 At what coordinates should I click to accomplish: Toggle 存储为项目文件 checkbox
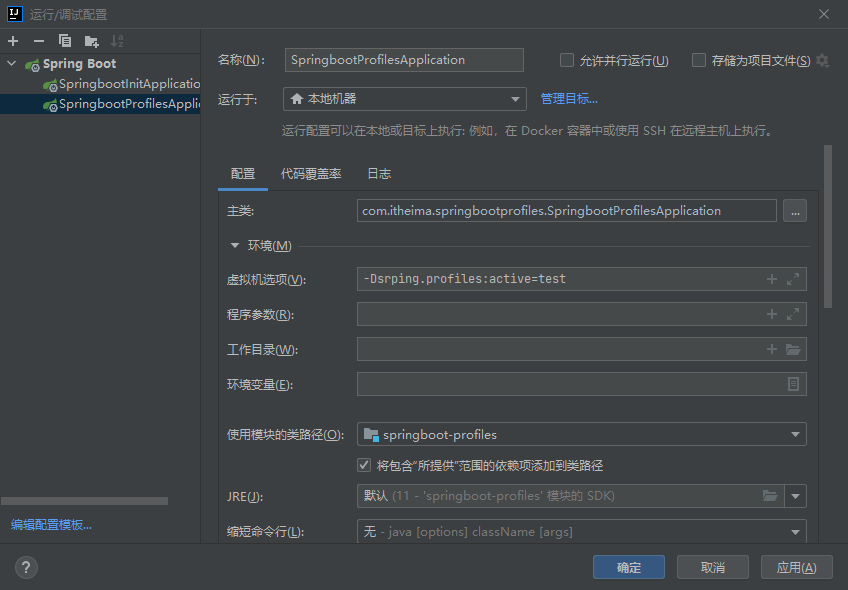pos(699,60)
